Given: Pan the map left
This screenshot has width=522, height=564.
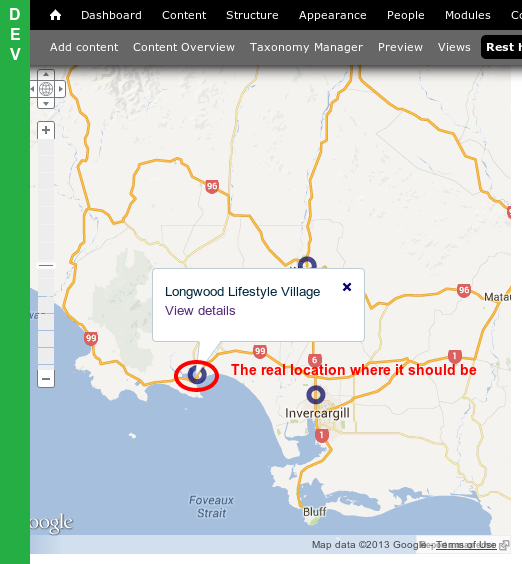Looking at the screenshot, I should pyautogui.click(x=33, y=89).
